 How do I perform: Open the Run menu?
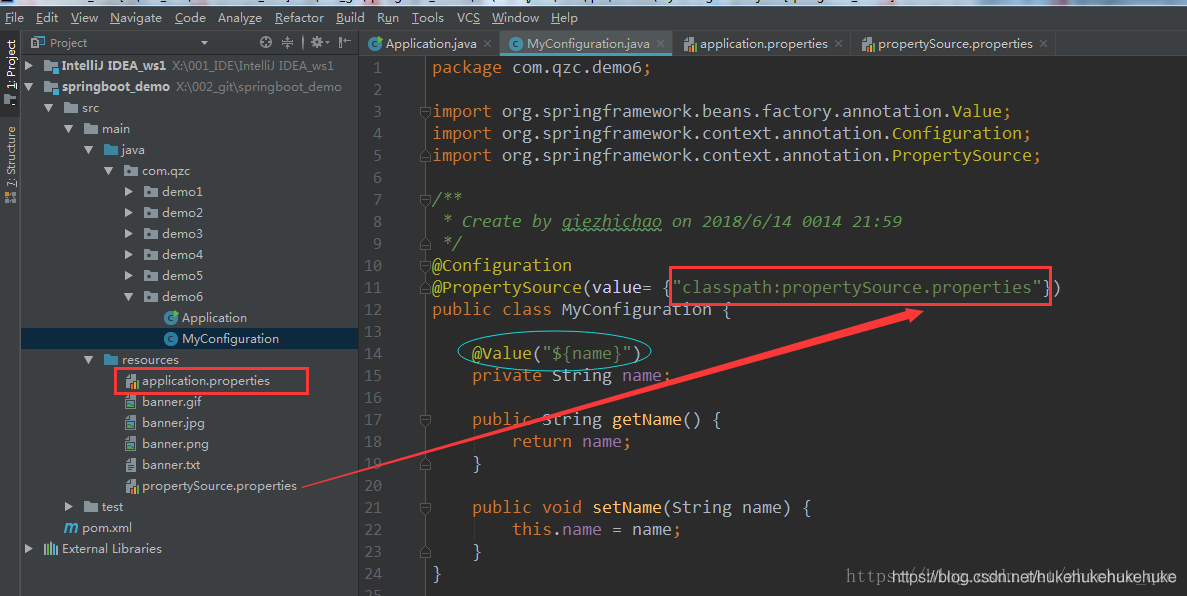tap(388, 17)
